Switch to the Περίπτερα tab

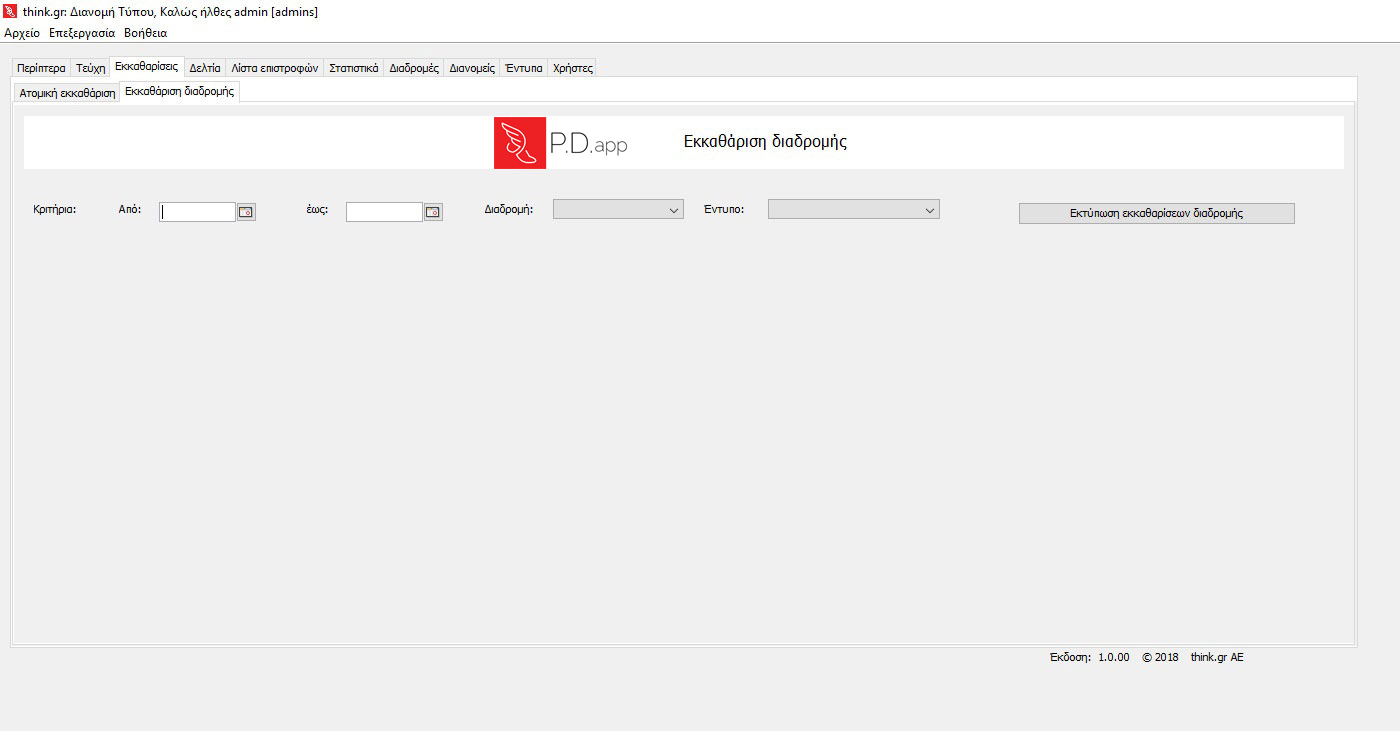tap(41, 69)
